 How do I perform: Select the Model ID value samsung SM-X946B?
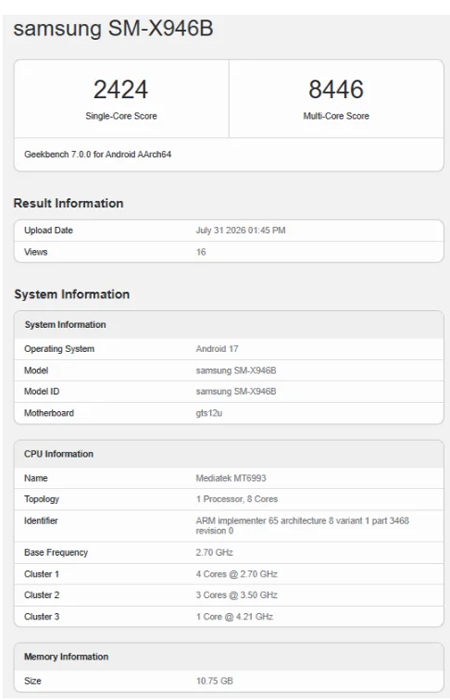[236, 392]
